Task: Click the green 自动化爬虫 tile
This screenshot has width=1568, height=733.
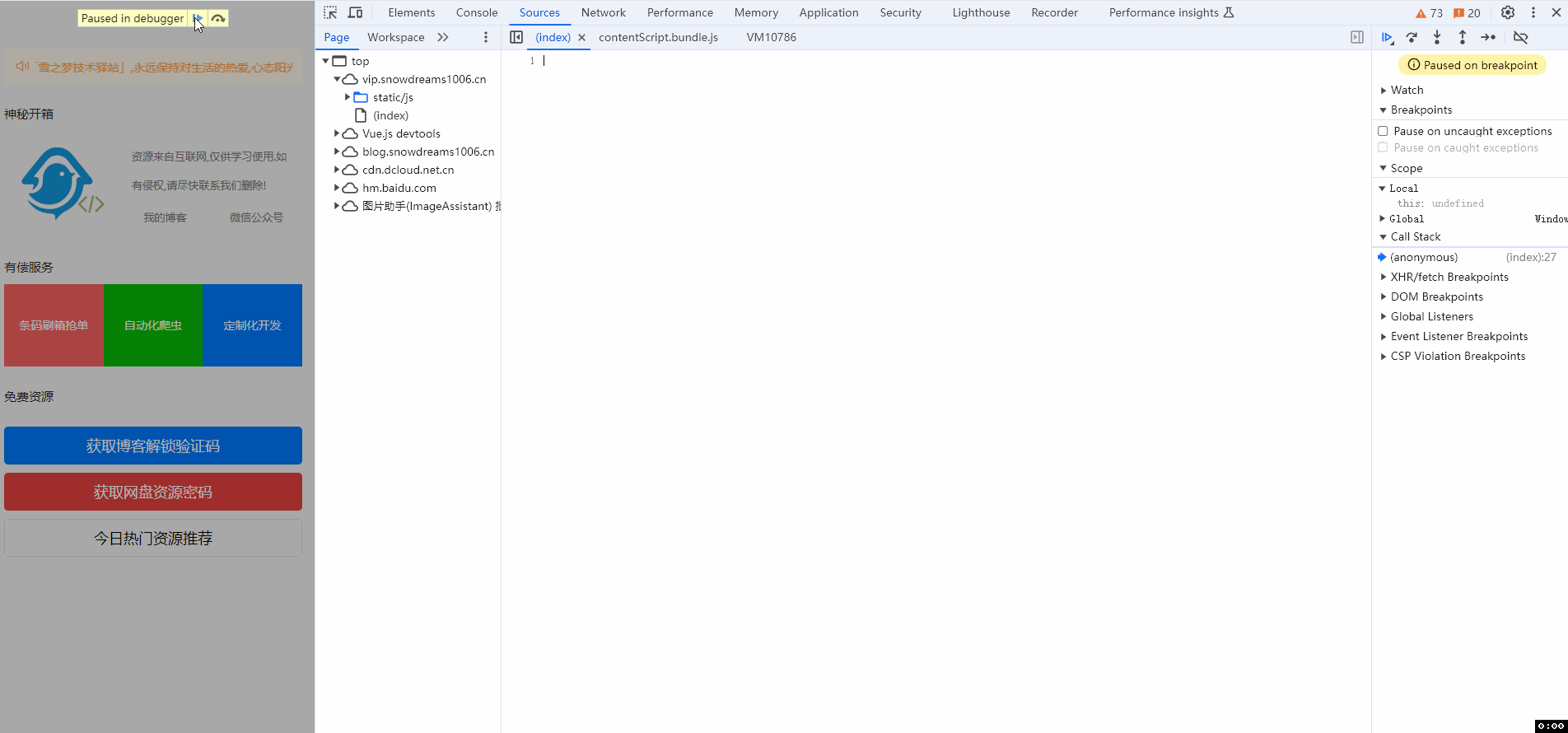Action: (x=153, y=325)
